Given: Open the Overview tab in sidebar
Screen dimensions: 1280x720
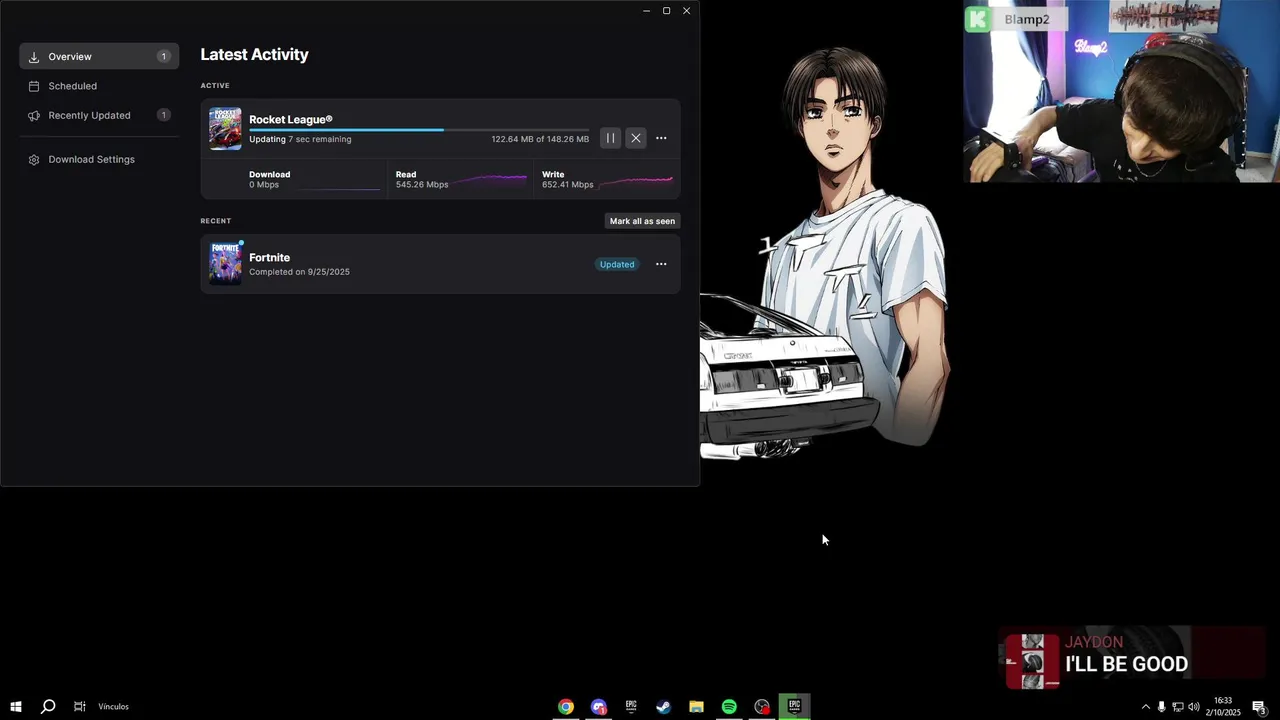Looking at the screenshot, I should click(x=99, y=57).
